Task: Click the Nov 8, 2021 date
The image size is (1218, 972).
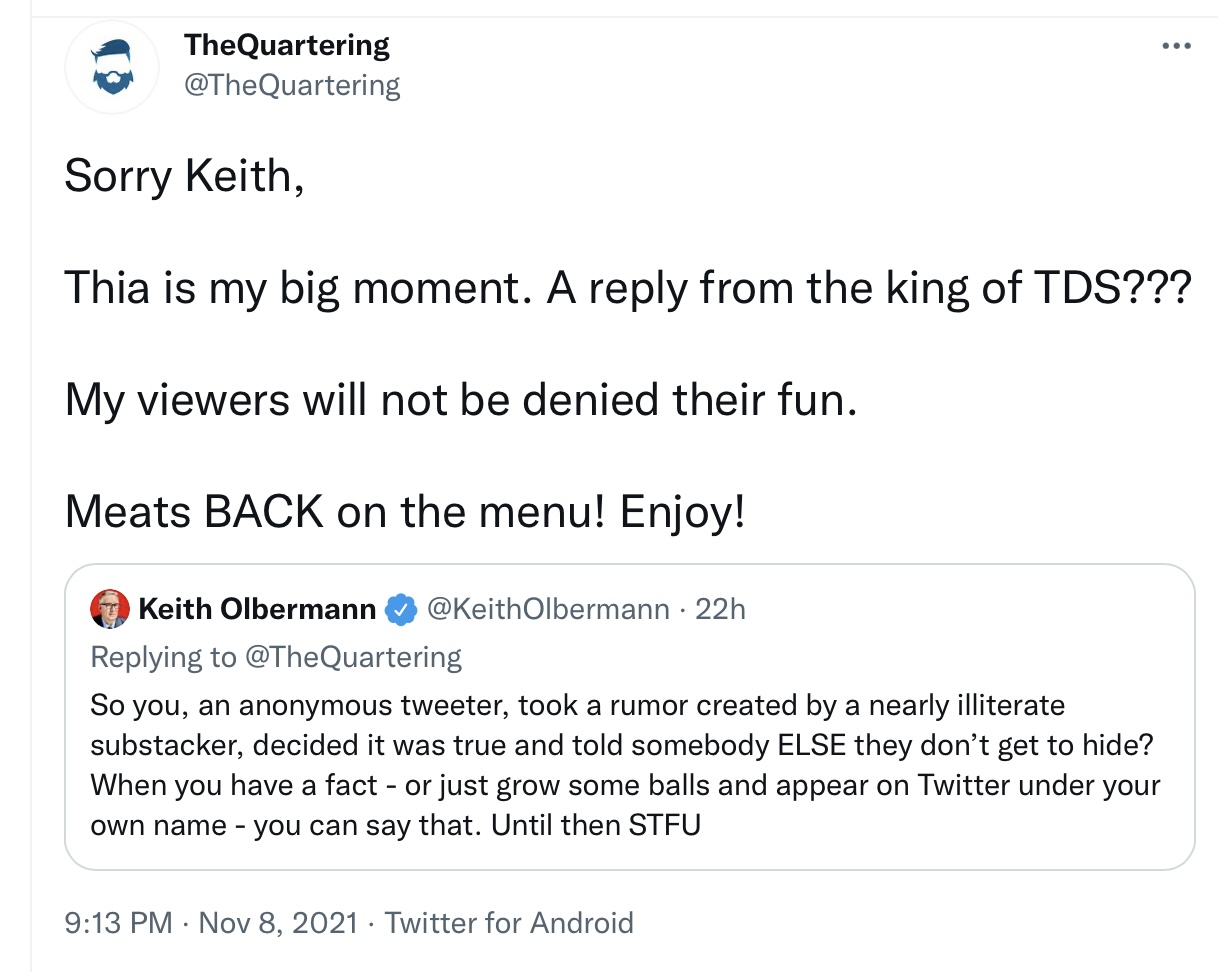Action: [278, 922]
